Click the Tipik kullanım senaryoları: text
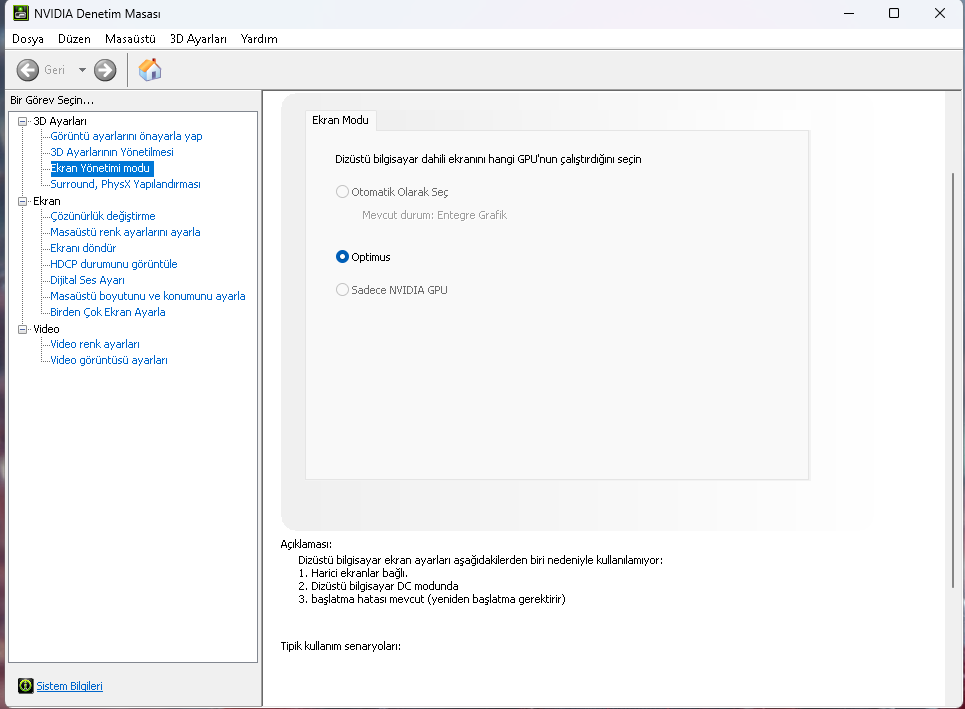 (x=340, y=646)
